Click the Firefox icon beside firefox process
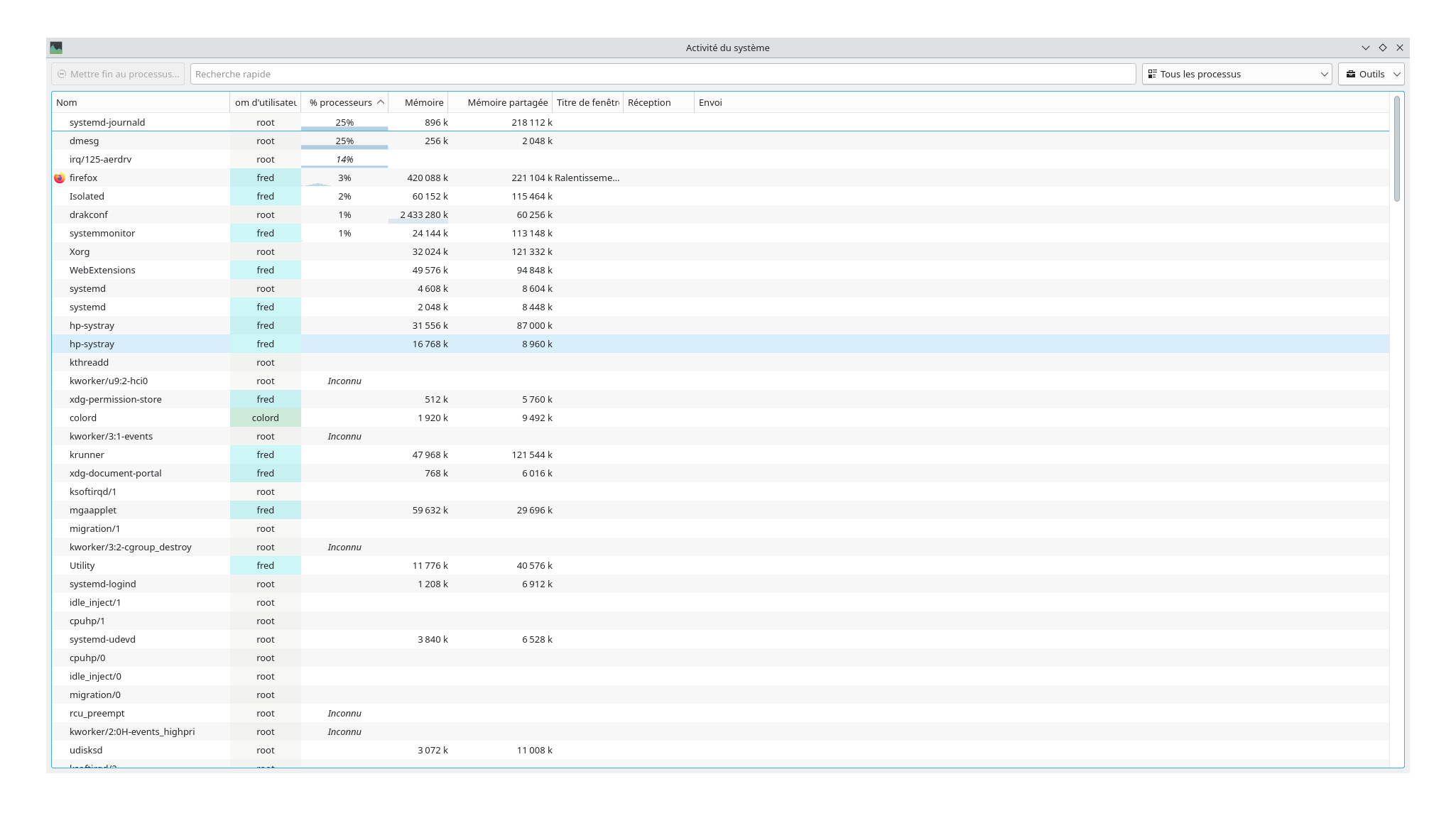Image resolution: width=1456 pixels, height=828 pixels. pyautogui.click(x=60, y=178)
